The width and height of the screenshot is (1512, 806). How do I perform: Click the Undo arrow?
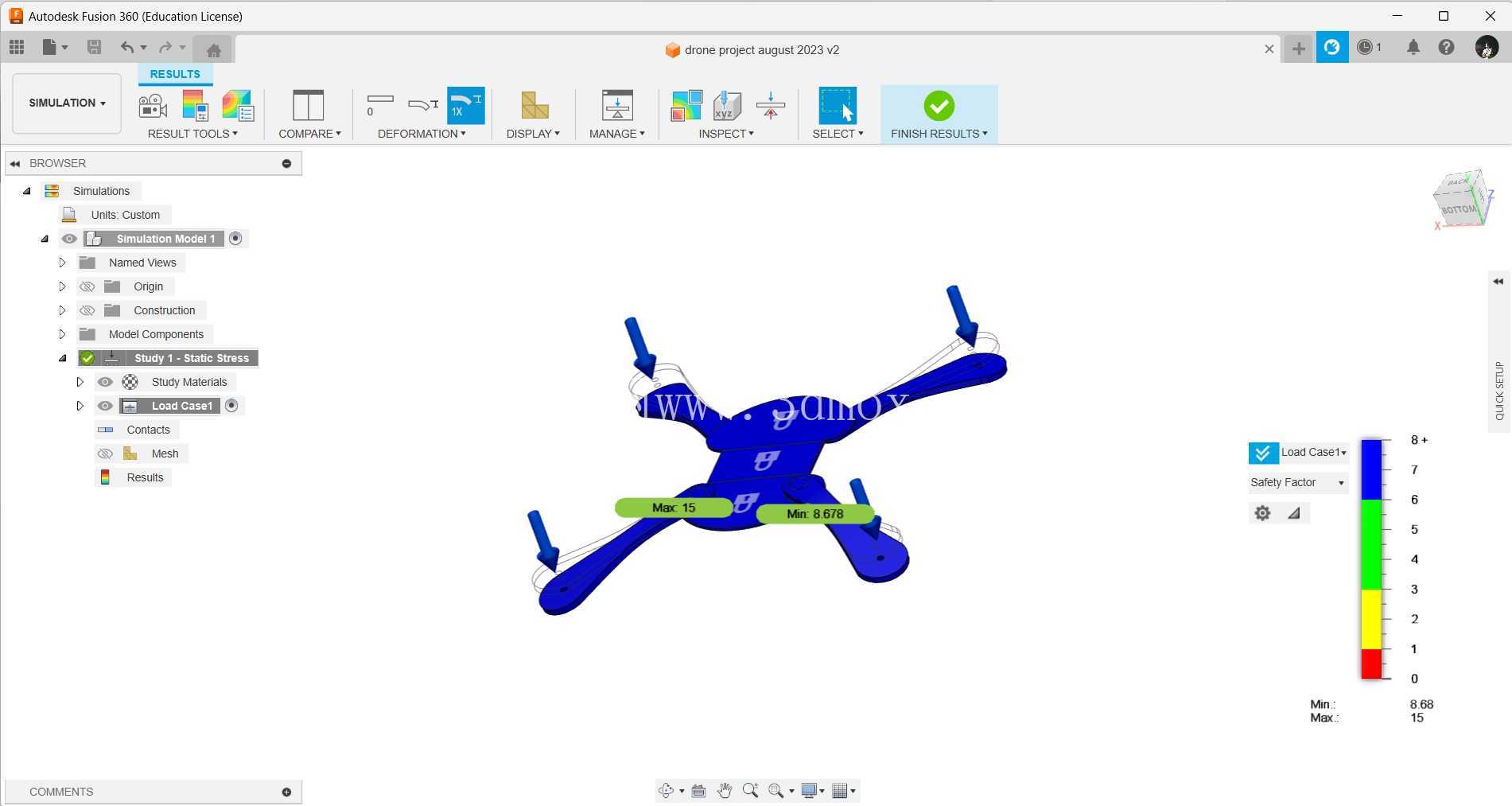127,48
